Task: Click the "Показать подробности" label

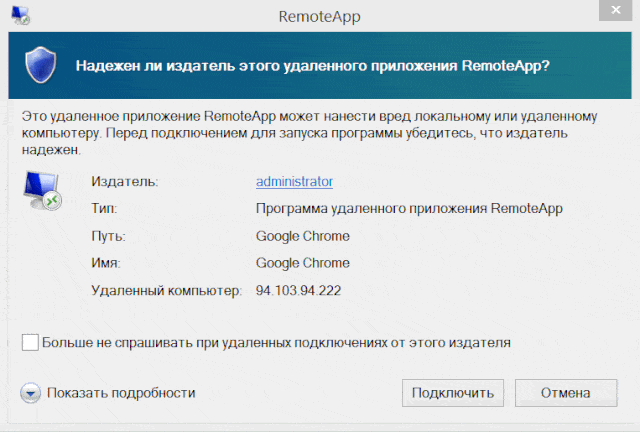Action: coord(120,393)
